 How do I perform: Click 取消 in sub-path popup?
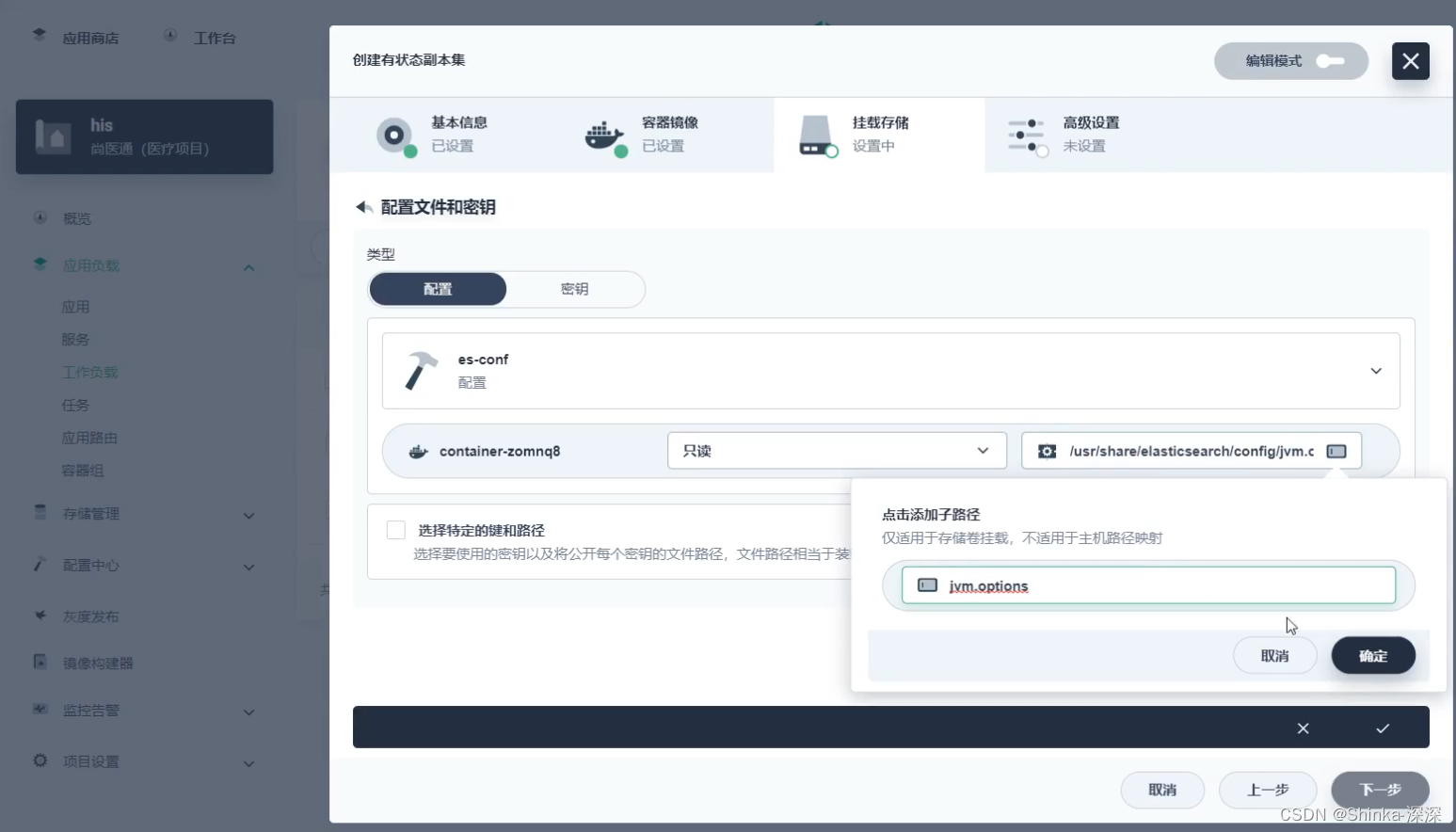pyautogui.click(x=1275, y=656)
